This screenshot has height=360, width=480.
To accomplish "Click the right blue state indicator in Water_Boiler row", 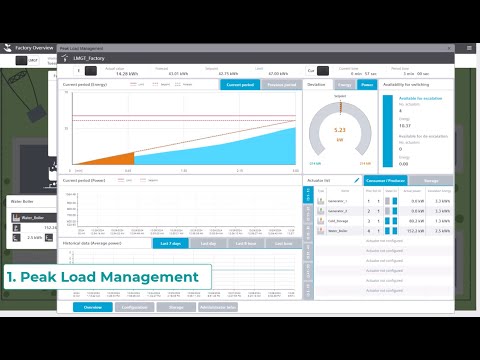I will click(395, 231).
